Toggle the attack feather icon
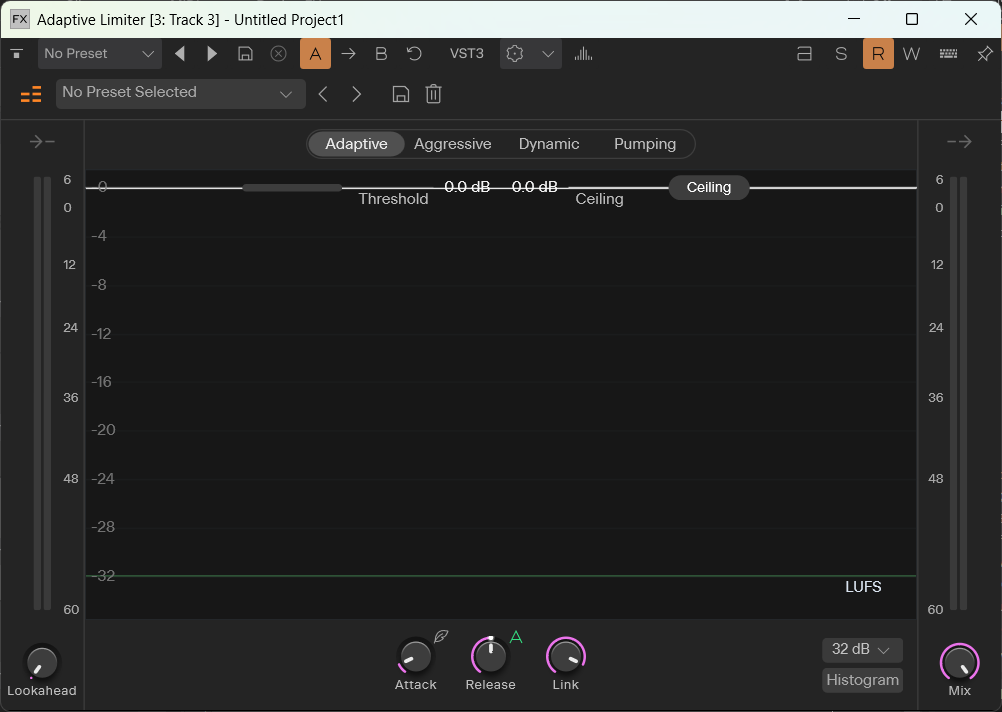The width and height of the screenshot is (1002, 712). 441,636
